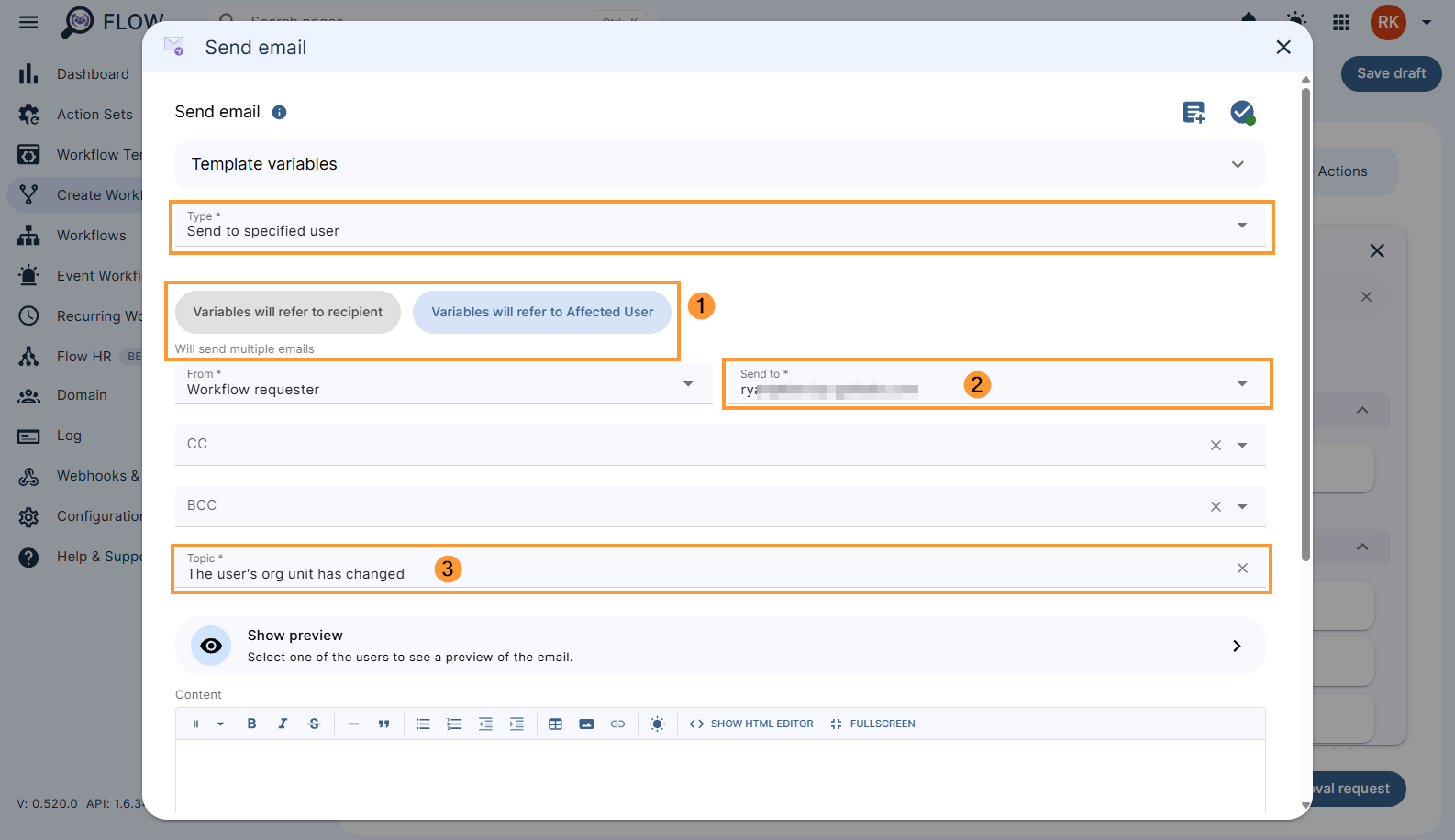Expand the Show preview panel

point(720,646)
